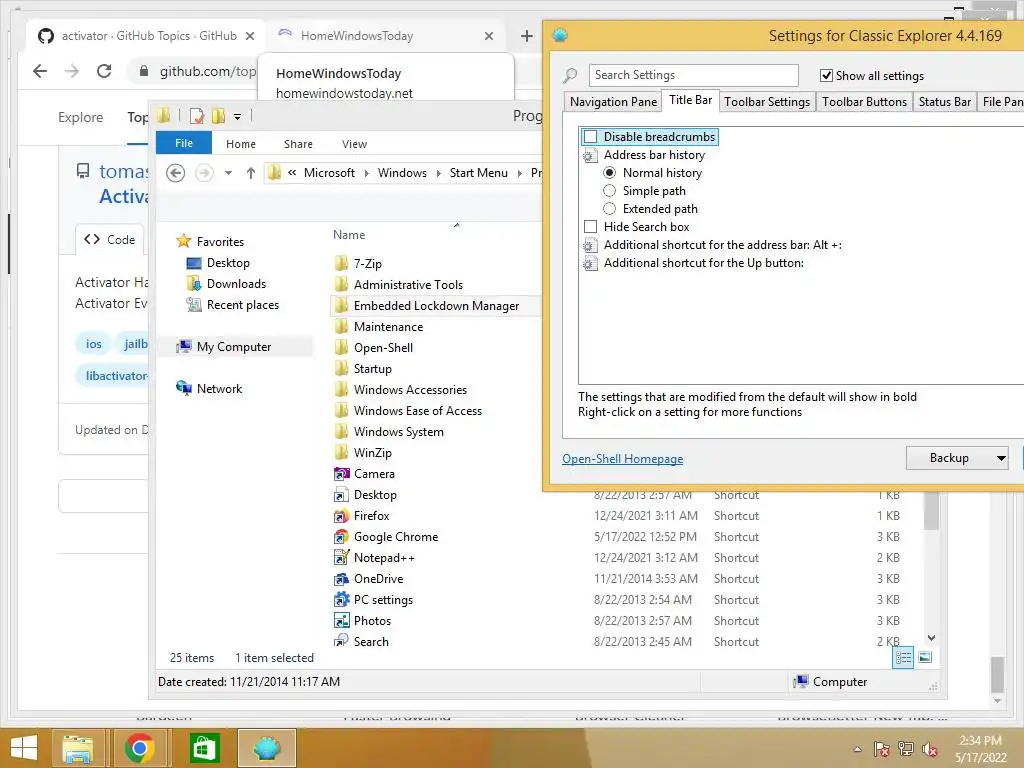1024x768 pixels.
Task: Click the Action Center flag tray icon
Action: coord(882,749)
